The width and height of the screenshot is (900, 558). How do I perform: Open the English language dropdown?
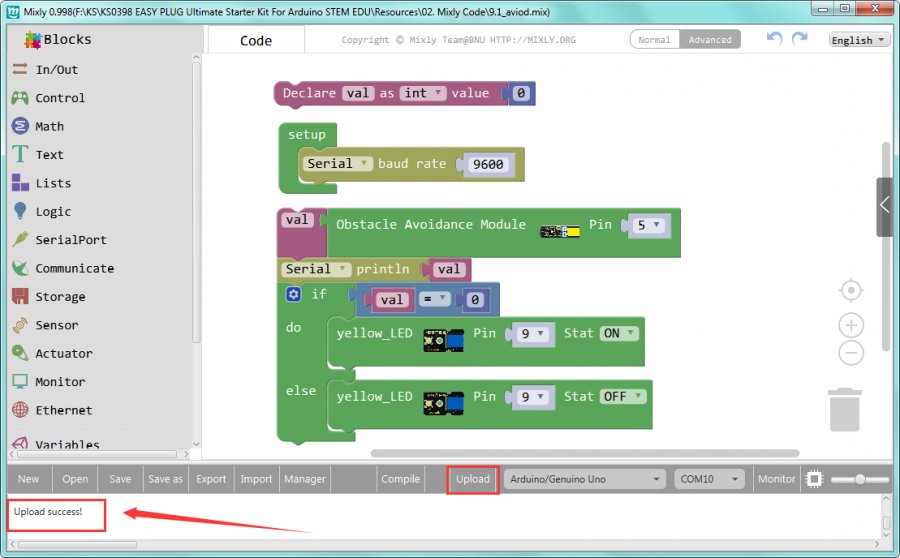[x=858, y=40]
